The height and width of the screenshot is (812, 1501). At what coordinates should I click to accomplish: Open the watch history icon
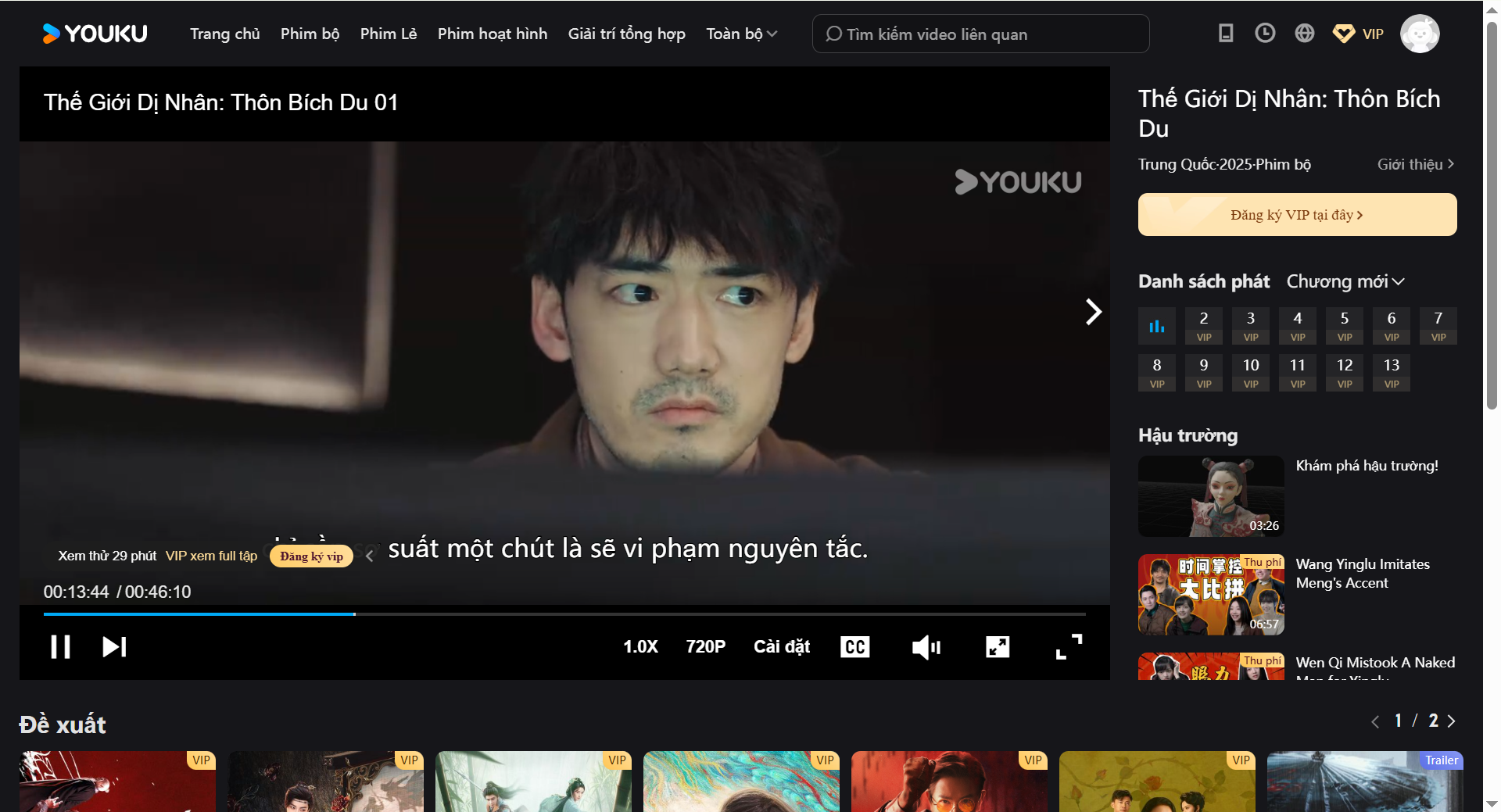coord(1264,33)
